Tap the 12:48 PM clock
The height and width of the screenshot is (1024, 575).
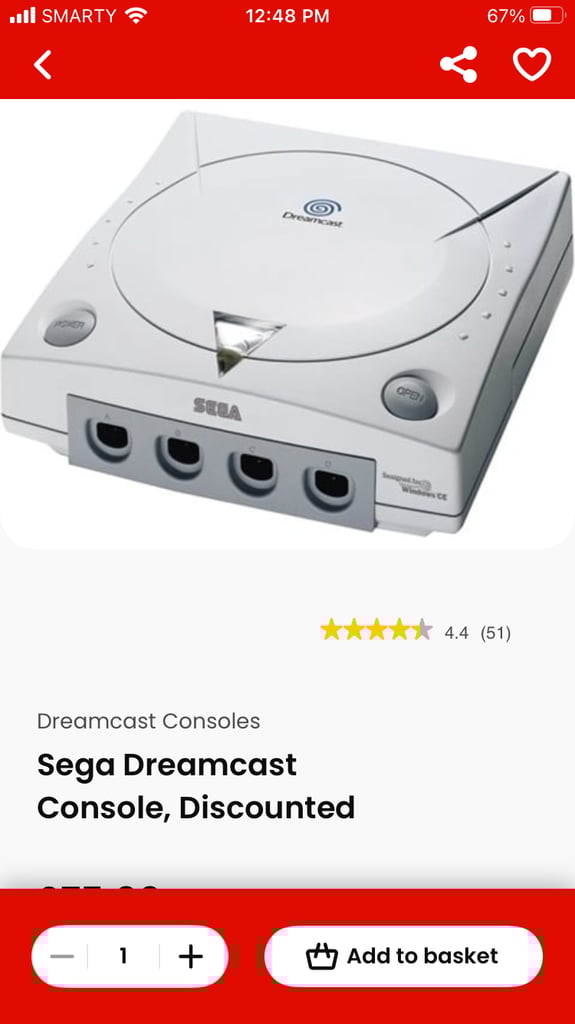tap(288, 16)
